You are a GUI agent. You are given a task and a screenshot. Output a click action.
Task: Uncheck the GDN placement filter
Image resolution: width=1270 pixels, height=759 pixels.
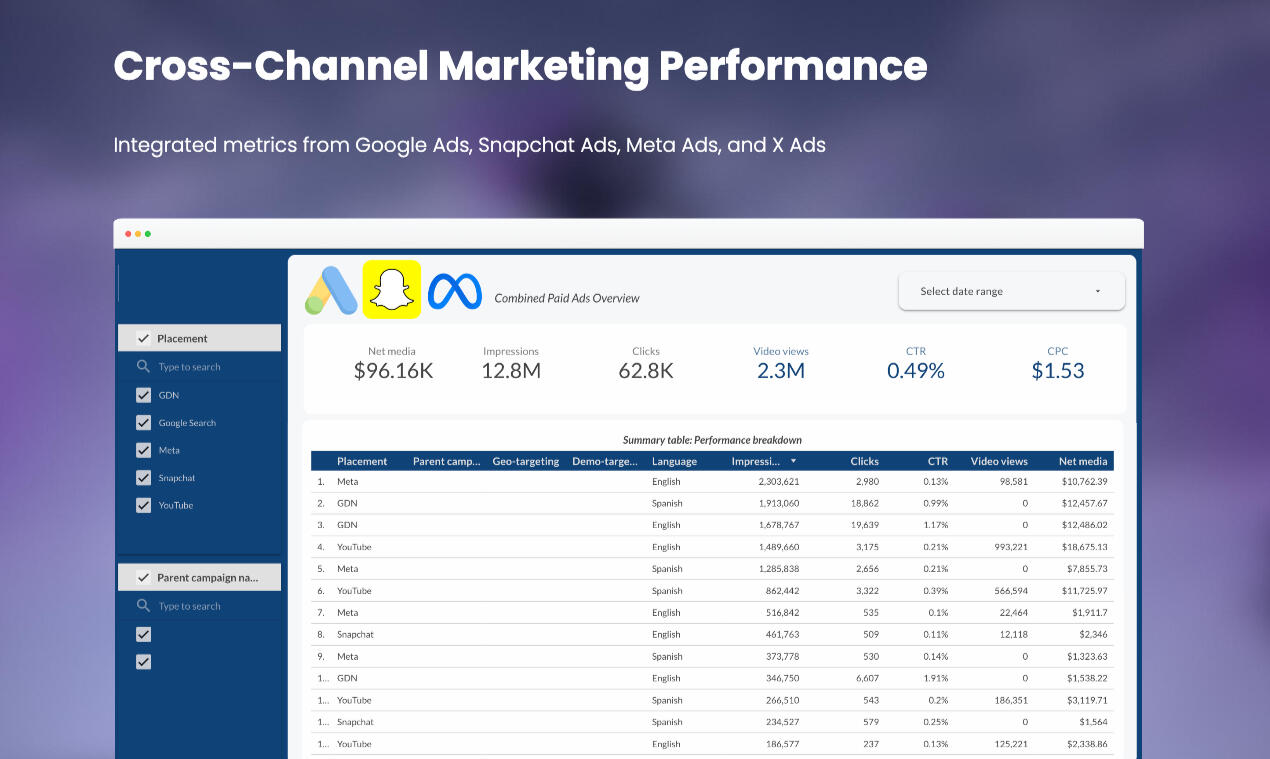144,395
